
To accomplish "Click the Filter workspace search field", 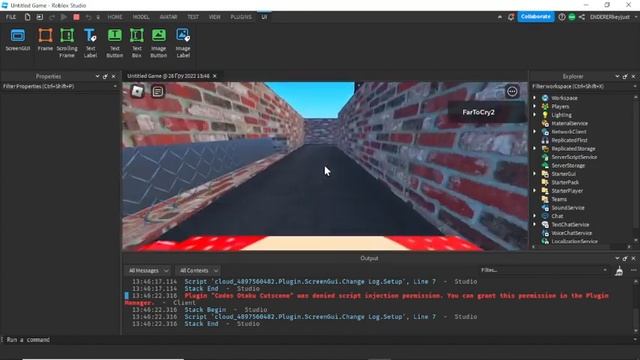I will [583, 87].
